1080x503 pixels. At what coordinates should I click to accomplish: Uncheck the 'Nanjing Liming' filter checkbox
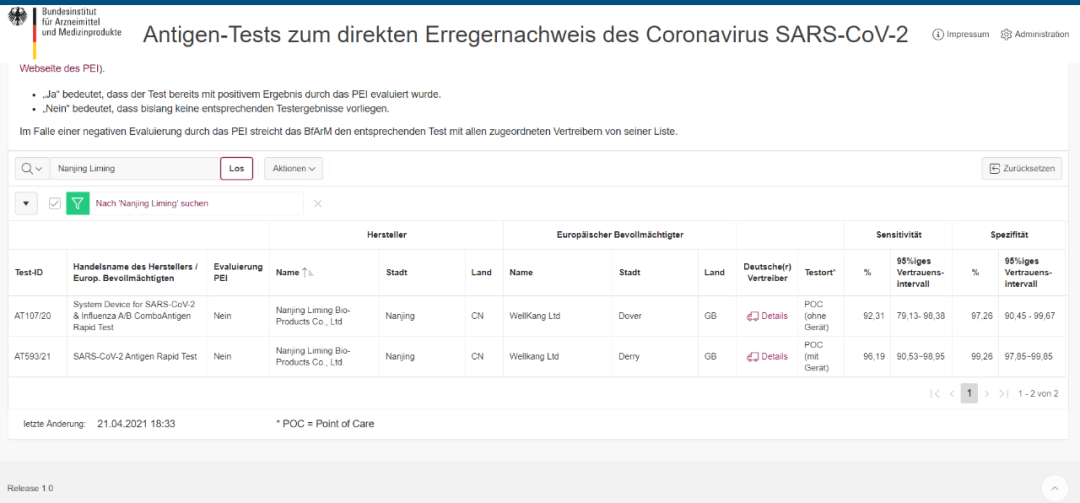click(x=55, y=203)
